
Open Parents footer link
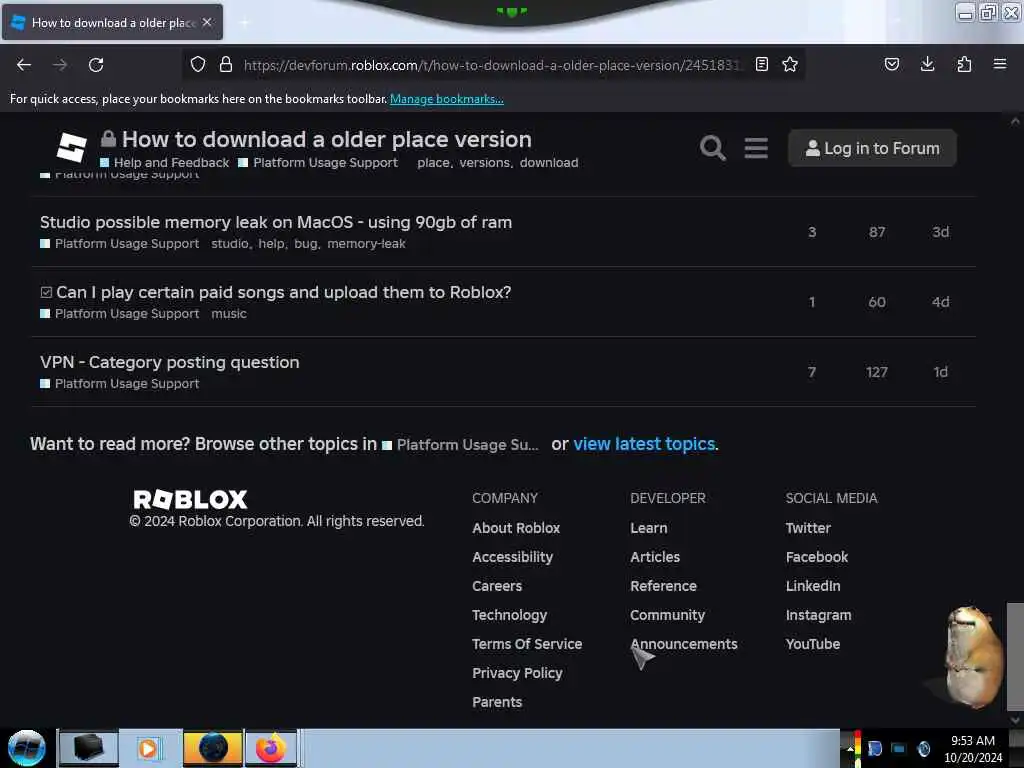click(x=497, y=702)
